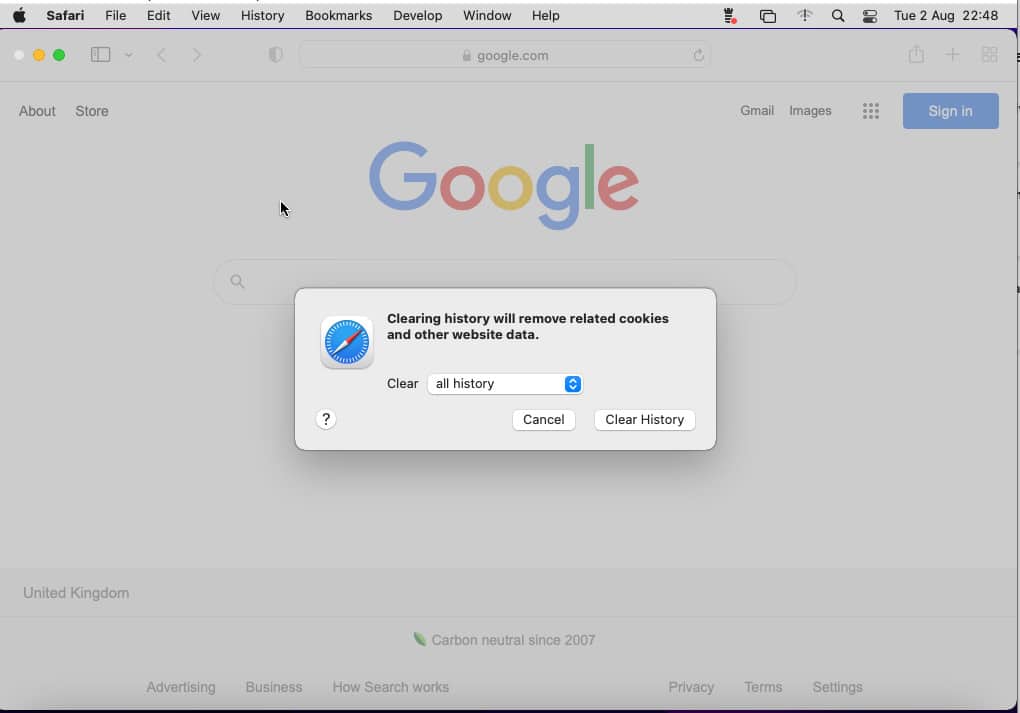
Task: Open the Advertising footer link
Action: (x=181, y=687)
